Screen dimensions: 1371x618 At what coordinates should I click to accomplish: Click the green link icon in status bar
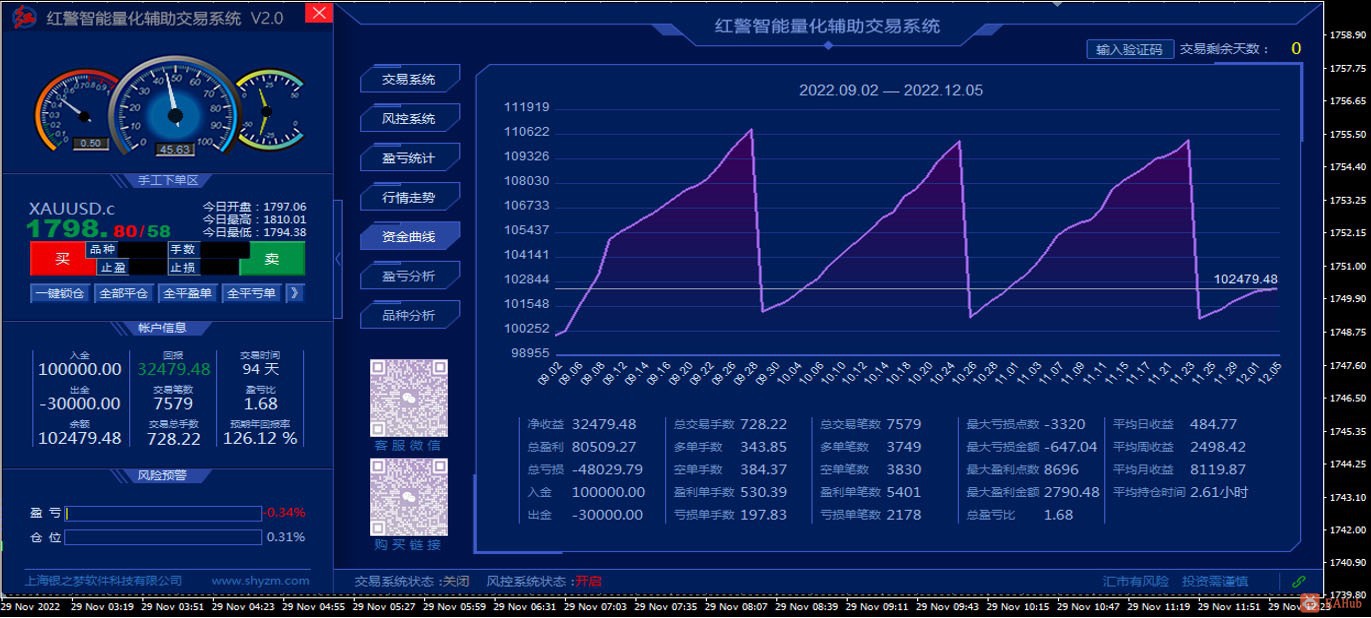coord(1298,581)
